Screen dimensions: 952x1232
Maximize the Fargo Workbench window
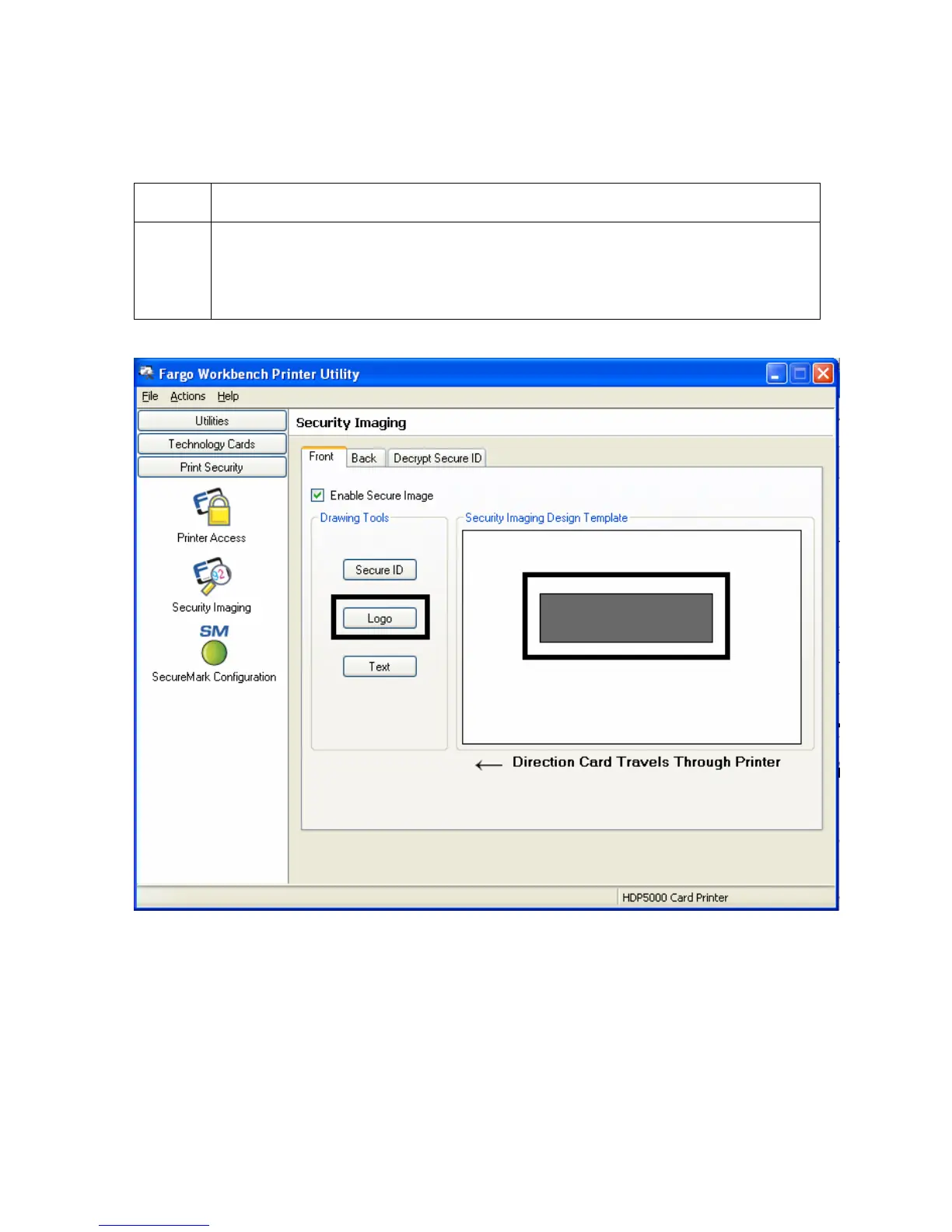click(800, 373)
